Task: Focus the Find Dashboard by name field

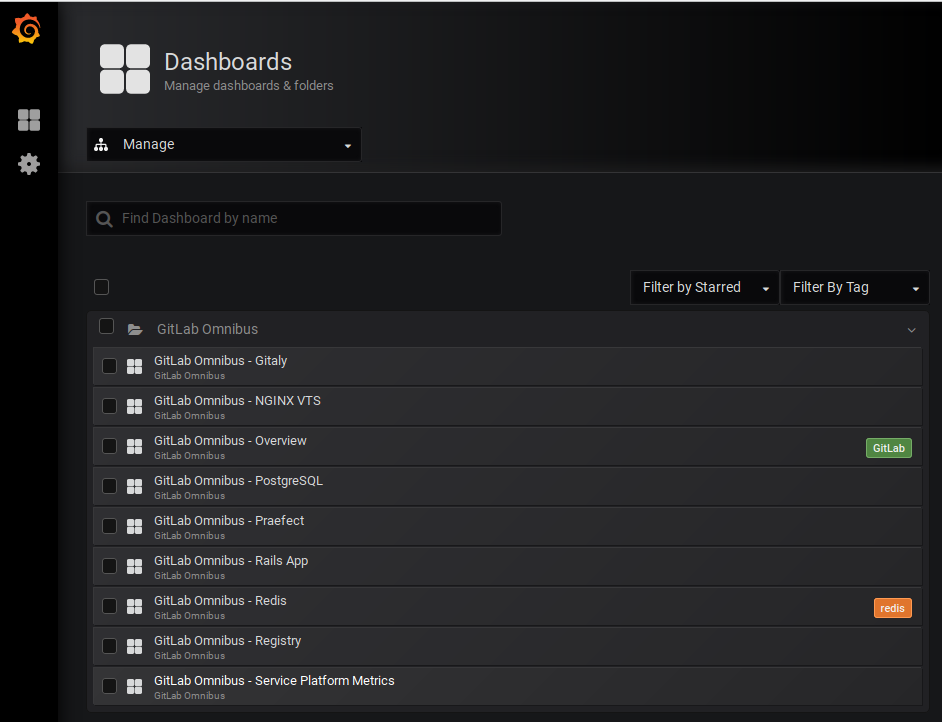Action: click(294, 219)
